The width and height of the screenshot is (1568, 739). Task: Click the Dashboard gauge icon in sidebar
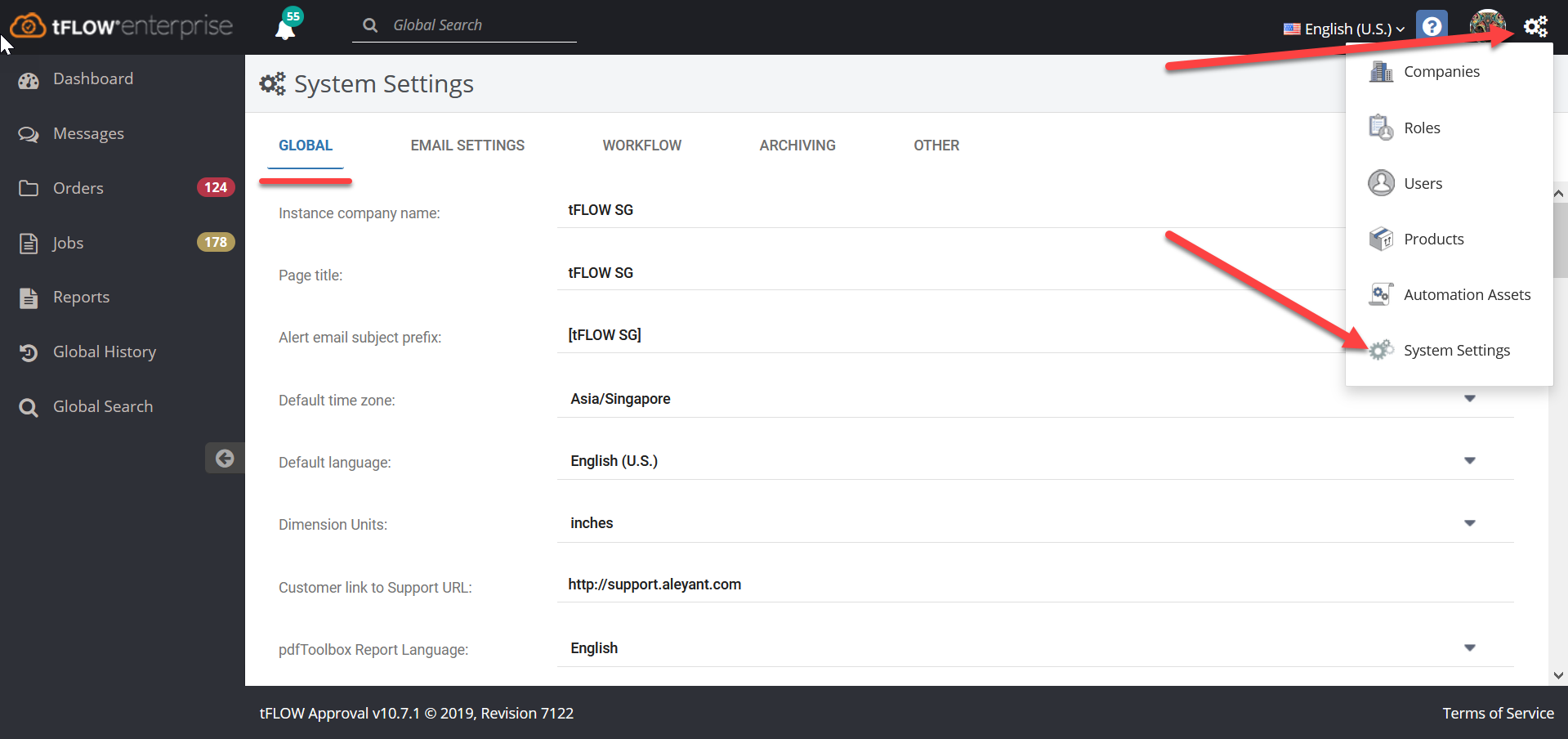(29, 80)
